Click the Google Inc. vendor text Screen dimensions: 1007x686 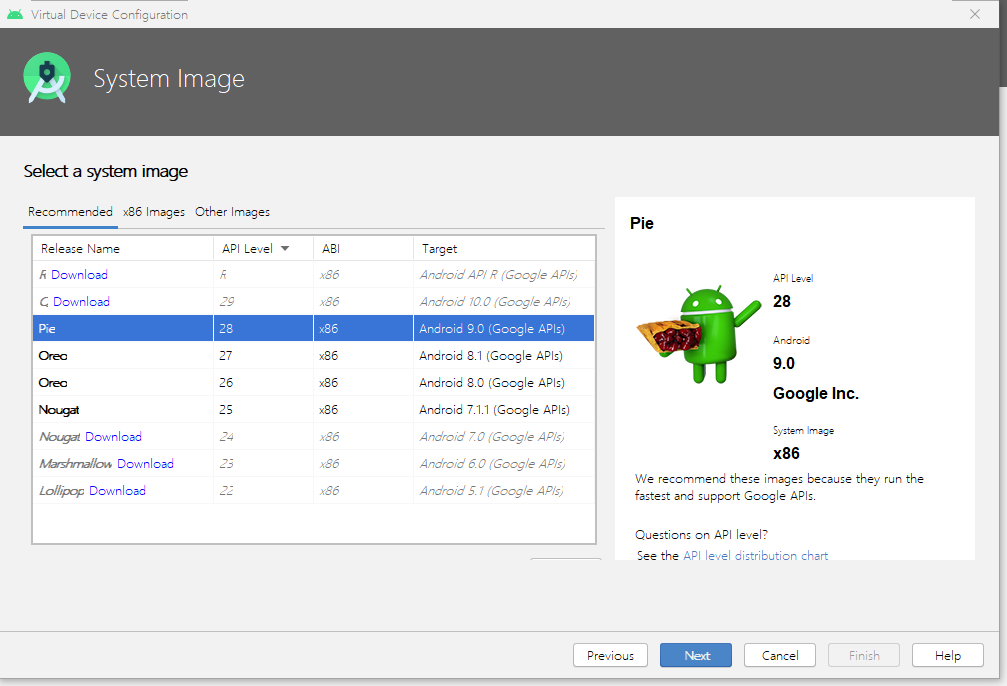coord(816,393)
